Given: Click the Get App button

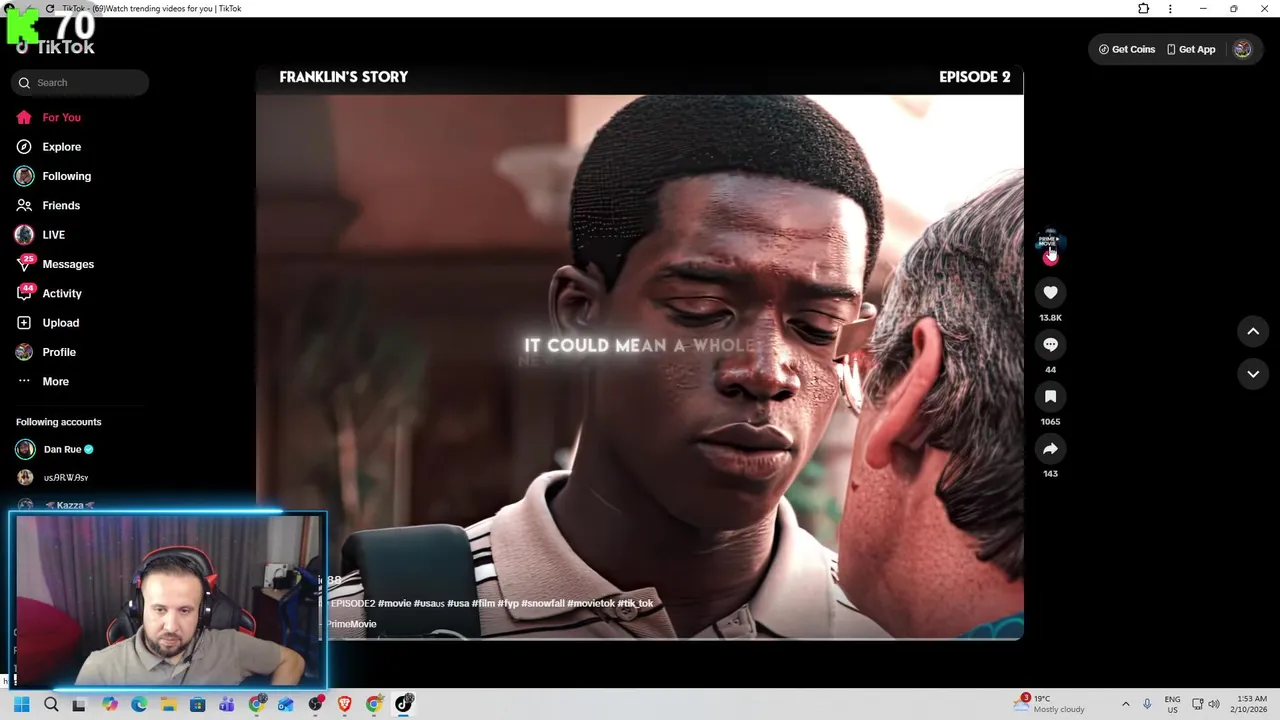Looking at the screenshot, I should pyautogui.click(x=1191, y=49).
